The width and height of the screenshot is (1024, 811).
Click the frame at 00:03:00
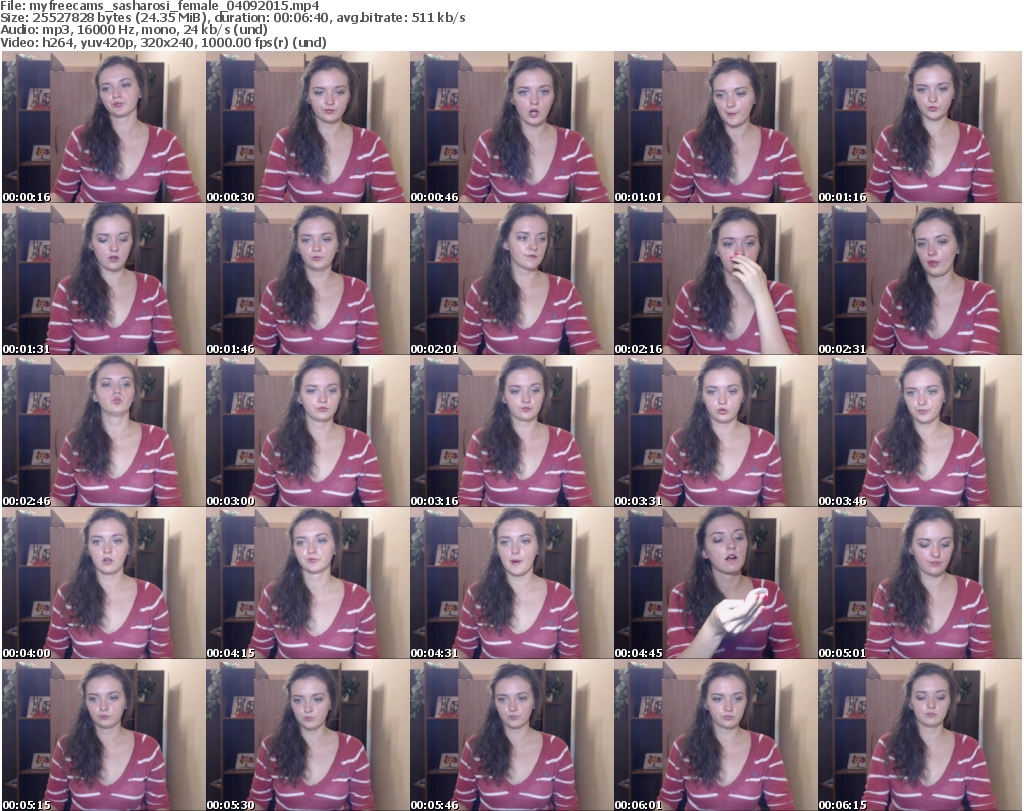[307, 432]
